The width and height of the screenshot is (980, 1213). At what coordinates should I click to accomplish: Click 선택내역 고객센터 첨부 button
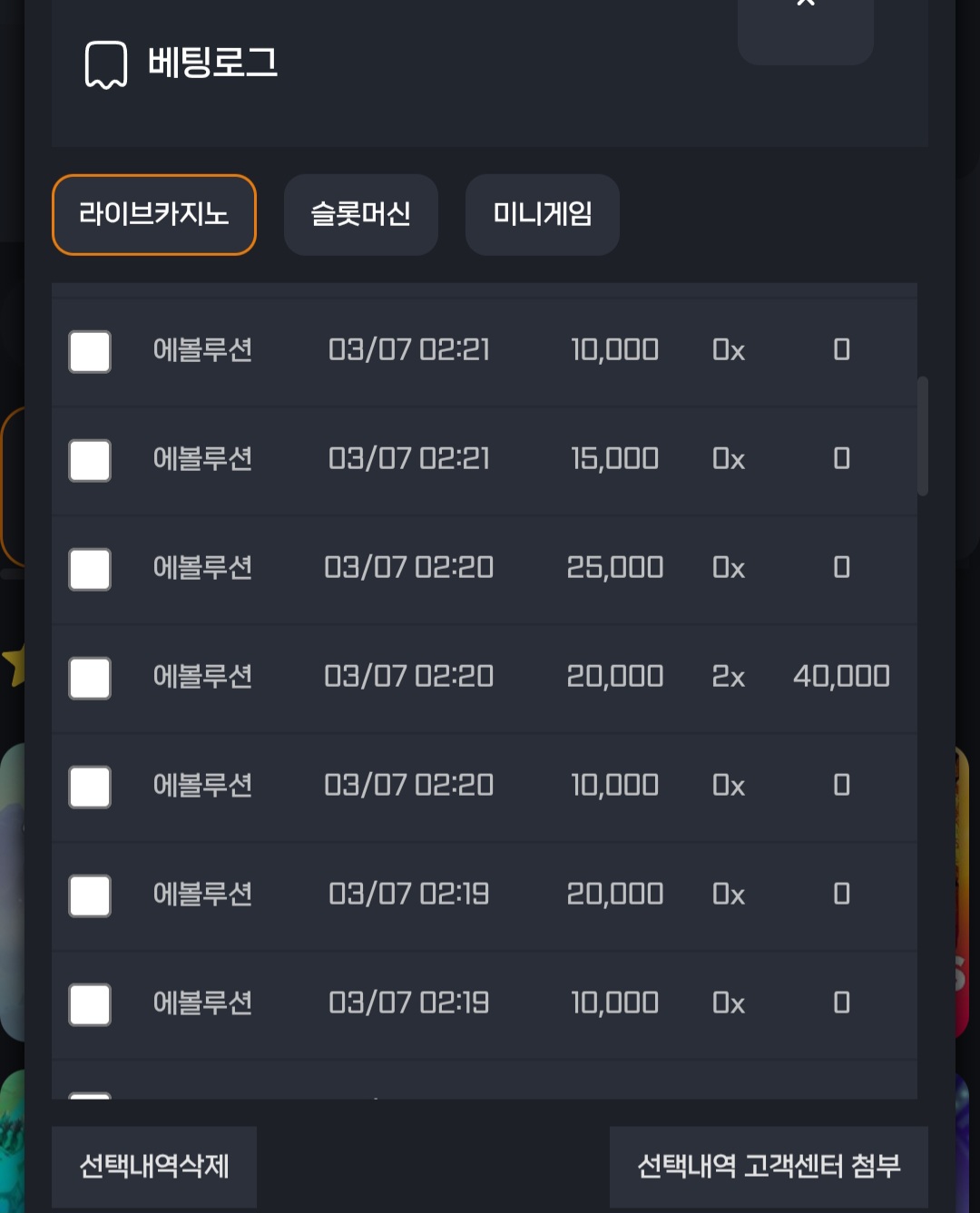[x=769, y=1167]
